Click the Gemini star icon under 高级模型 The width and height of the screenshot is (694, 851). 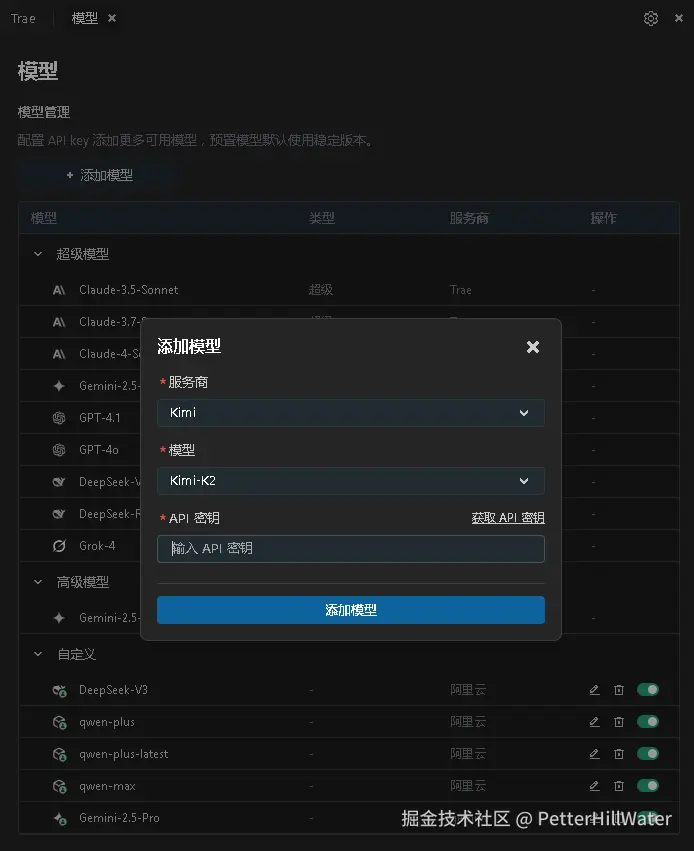59,618
